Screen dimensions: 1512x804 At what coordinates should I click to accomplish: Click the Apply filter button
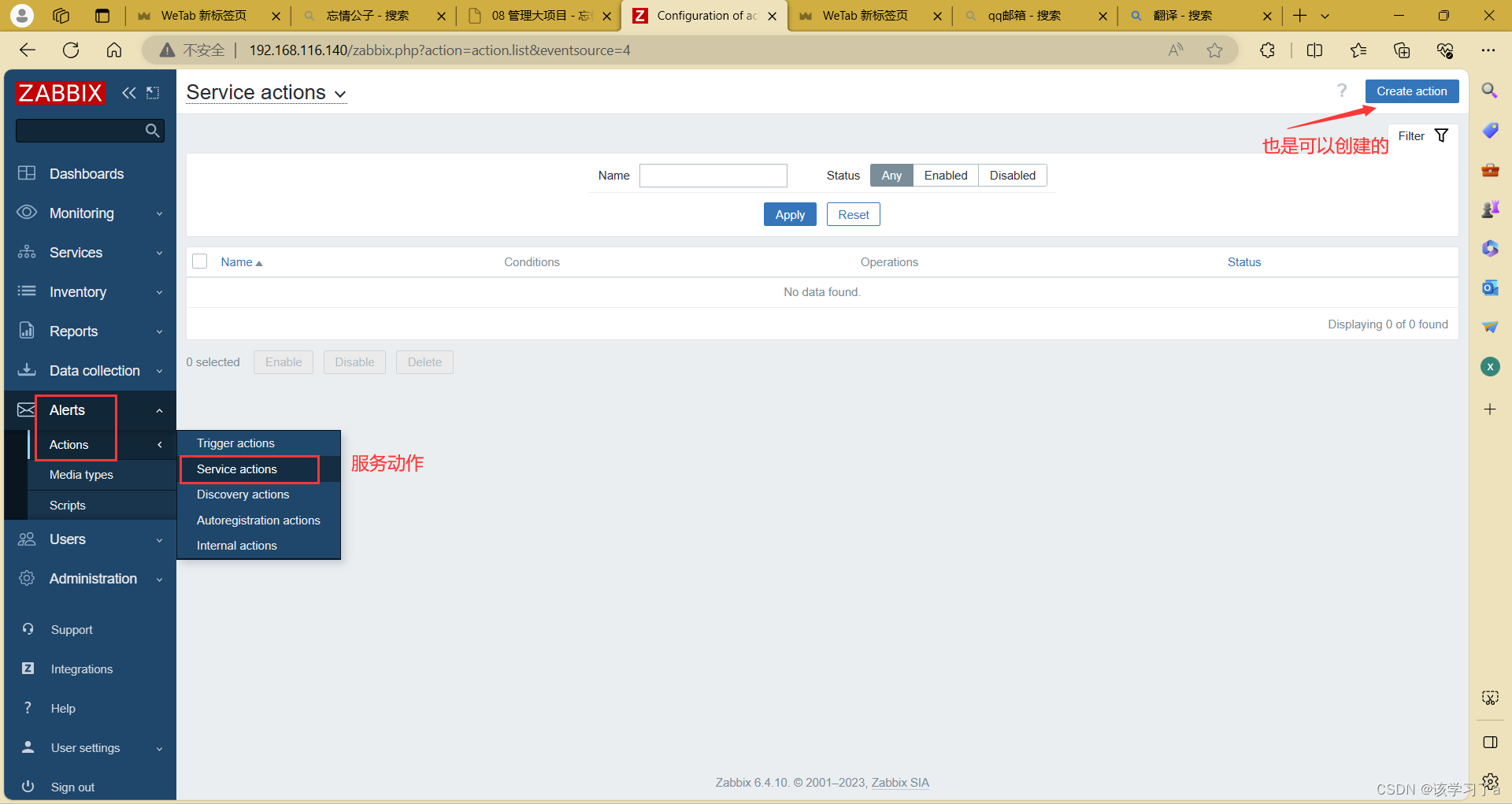(790, 214)
